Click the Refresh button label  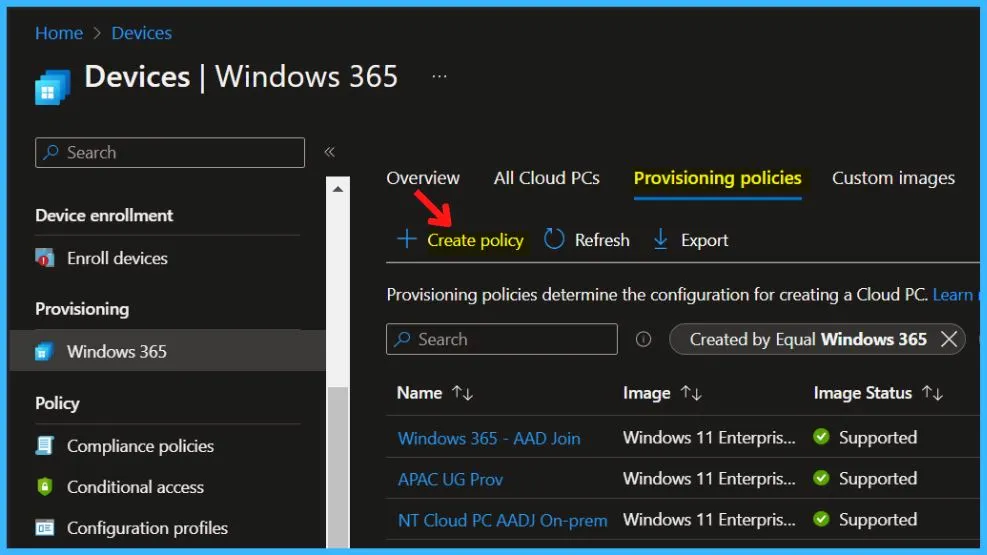(x=602, y=240)
